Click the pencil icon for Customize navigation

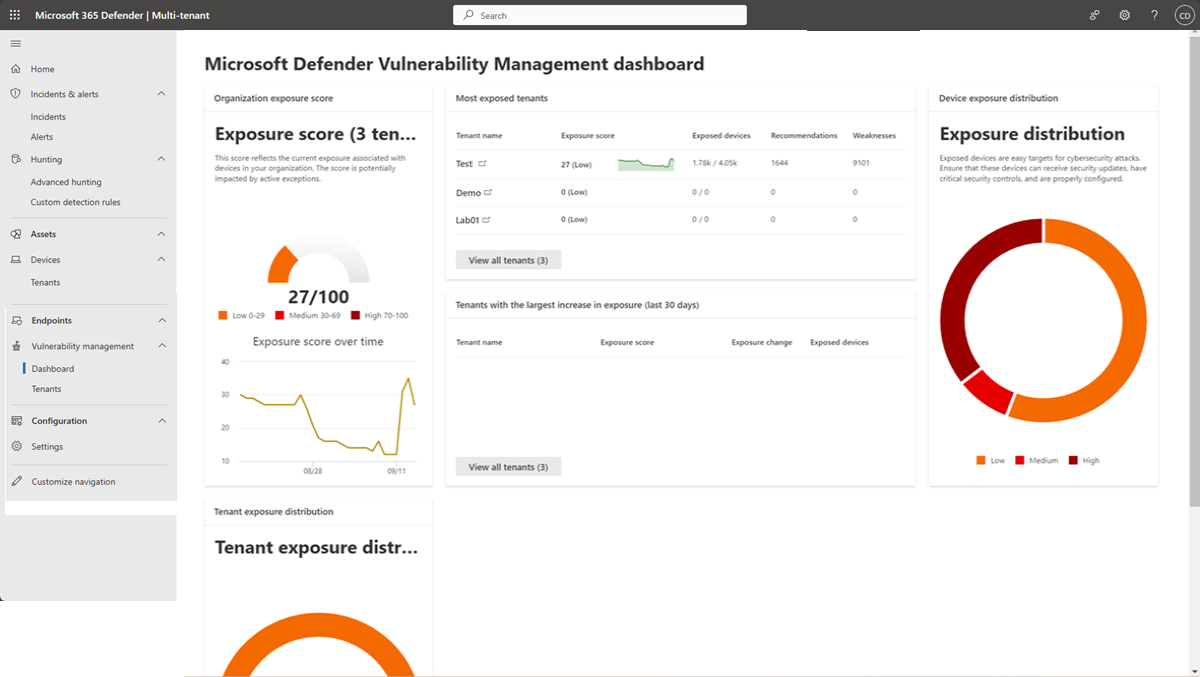click(16, 482)
